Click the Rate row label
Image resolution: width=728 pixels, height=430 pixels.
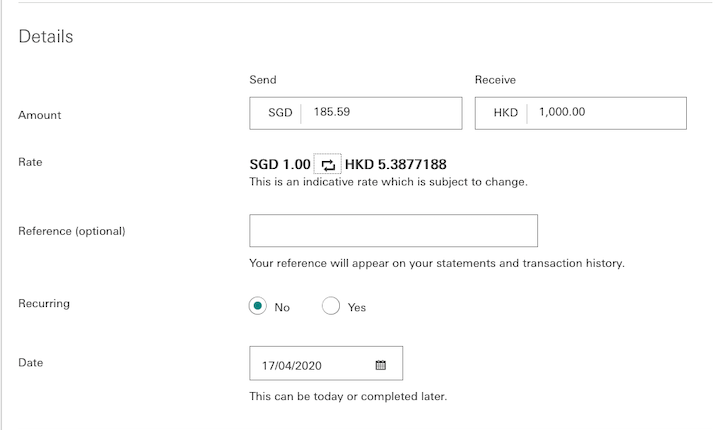click(x=30, y=162)
